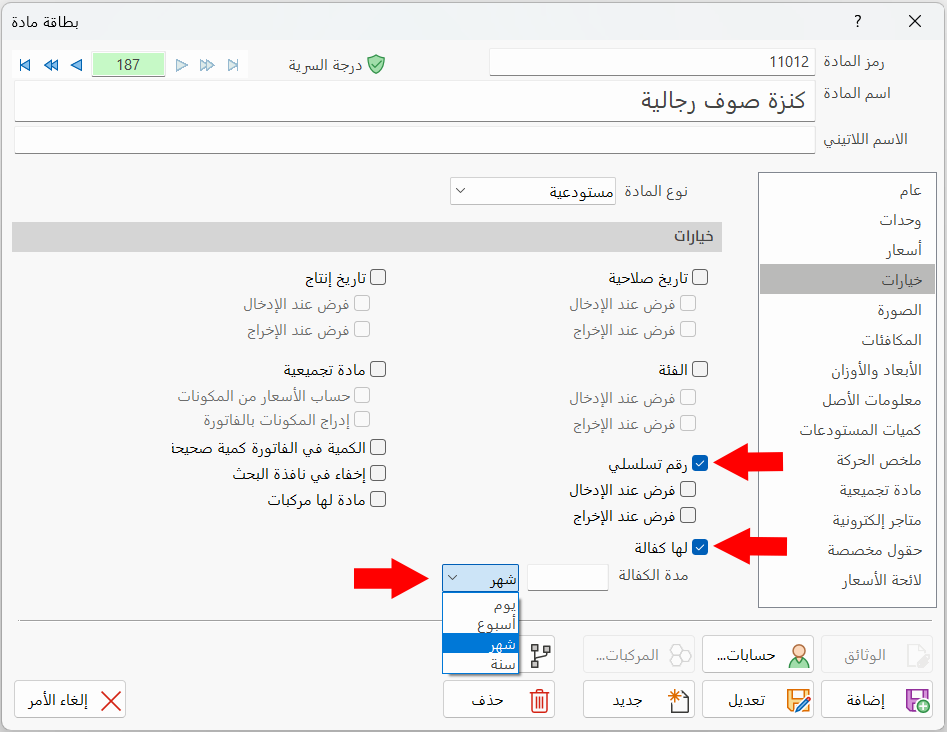Click the tree structure icon button
Image resolution: width=947 pixels, height=732 pixels.
[x=540, y=655]
